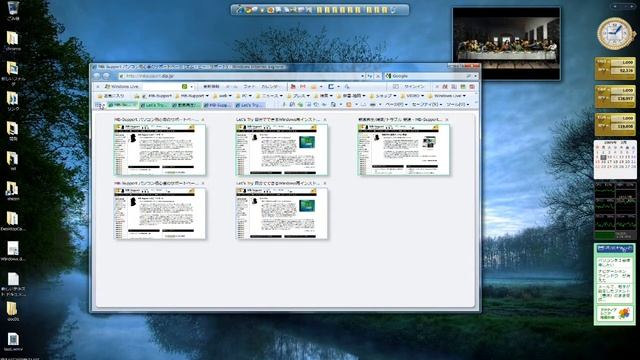Open the ページ(P) command bar menu
This screenshot has height=360, width=640.
click(396, 104)
